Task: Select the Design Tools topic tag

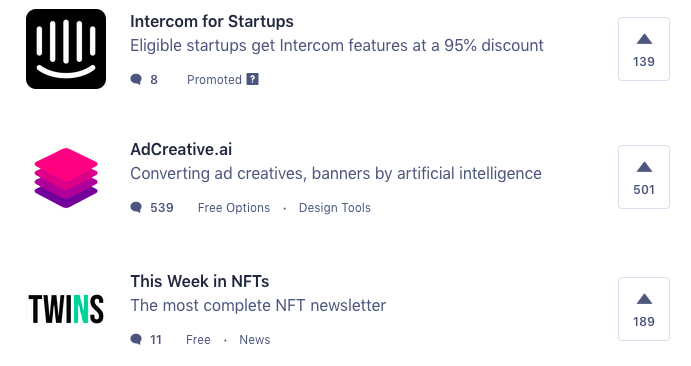Action: [334, 207]
